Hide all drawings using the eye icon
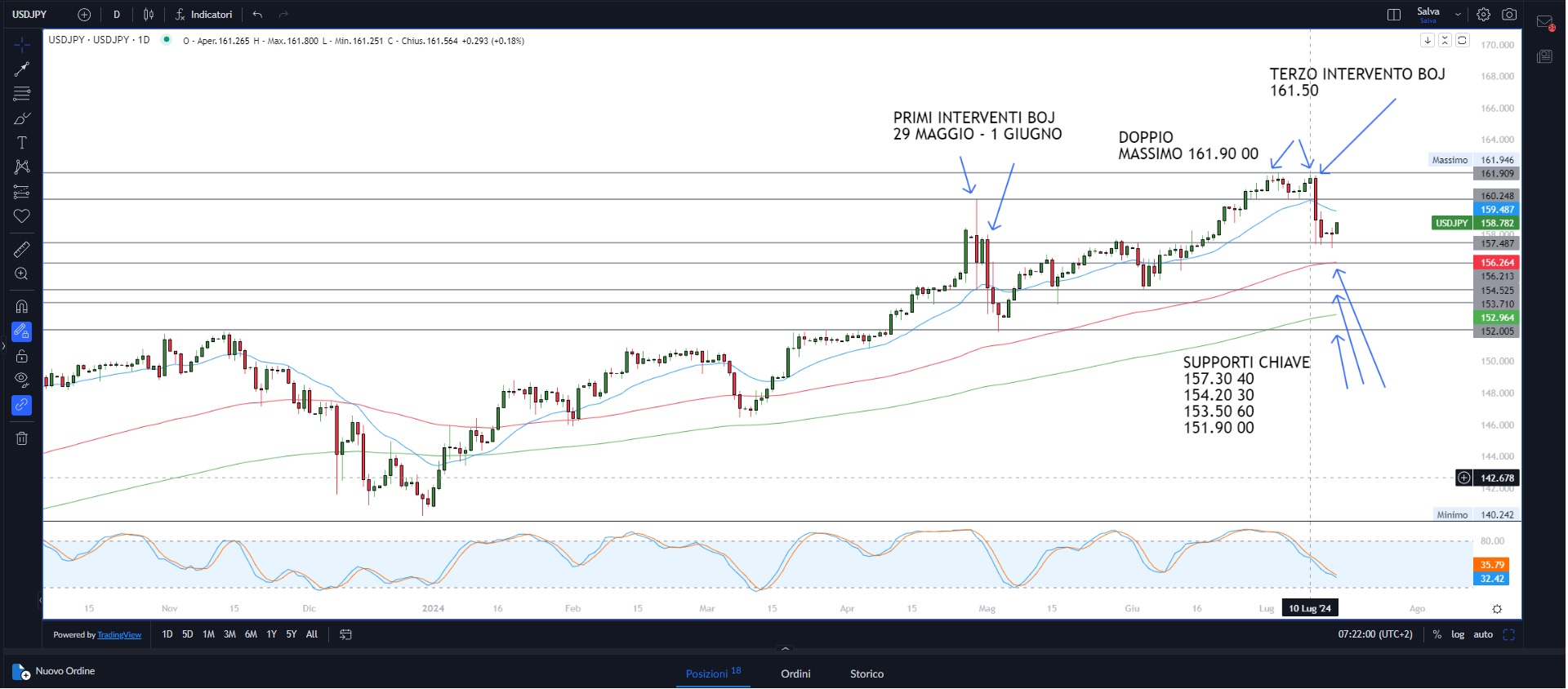 coord(22,380)
